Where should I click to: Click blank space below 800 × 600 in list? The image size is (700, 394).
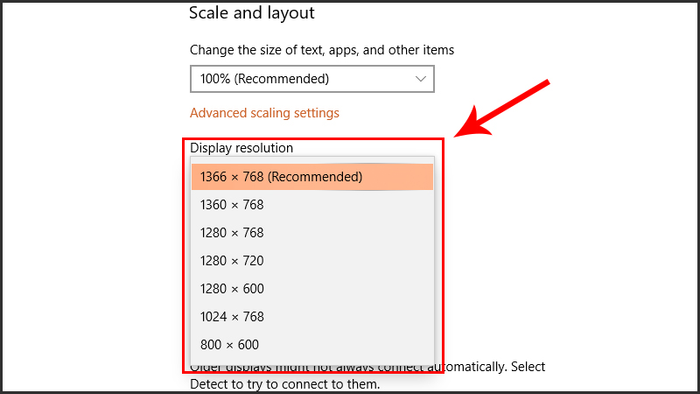[x=312, y=362]
